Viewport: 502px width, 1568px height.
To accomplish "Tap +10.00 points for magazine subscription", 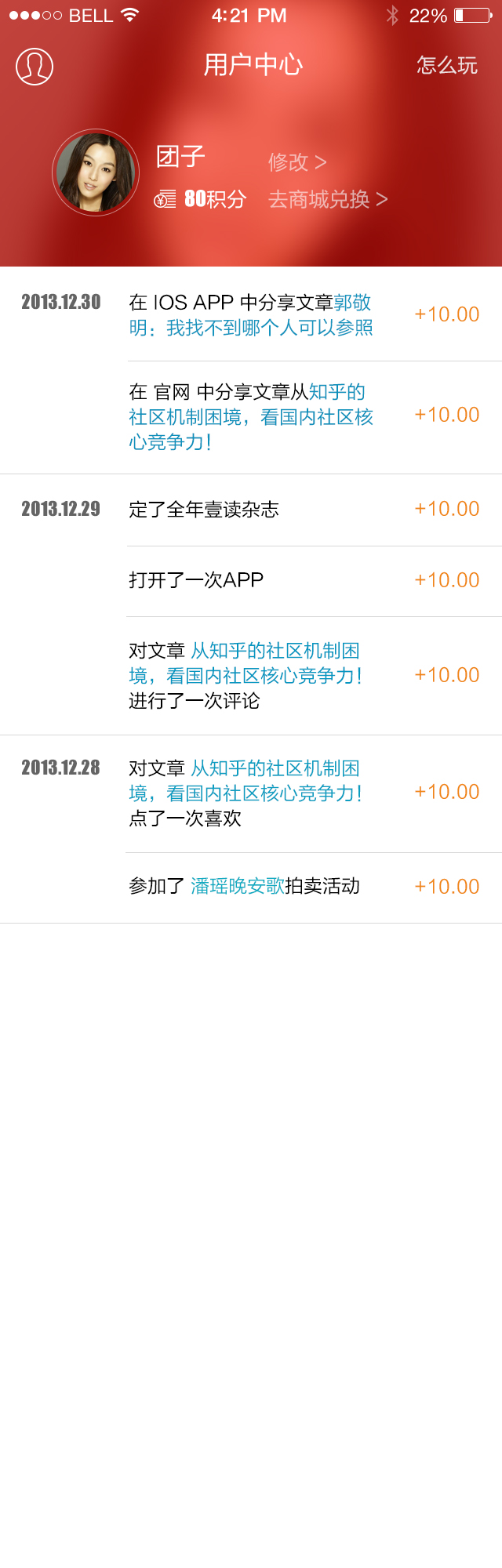I will [x=447, y=509].
